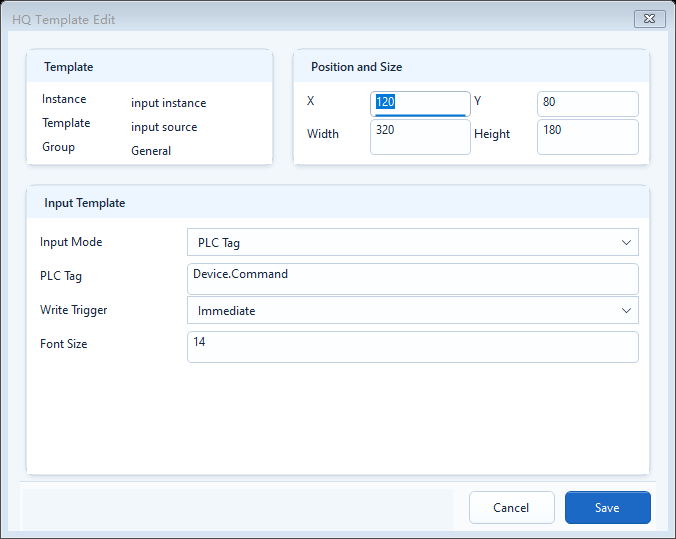Click the X position field

(x=420, y=104)
